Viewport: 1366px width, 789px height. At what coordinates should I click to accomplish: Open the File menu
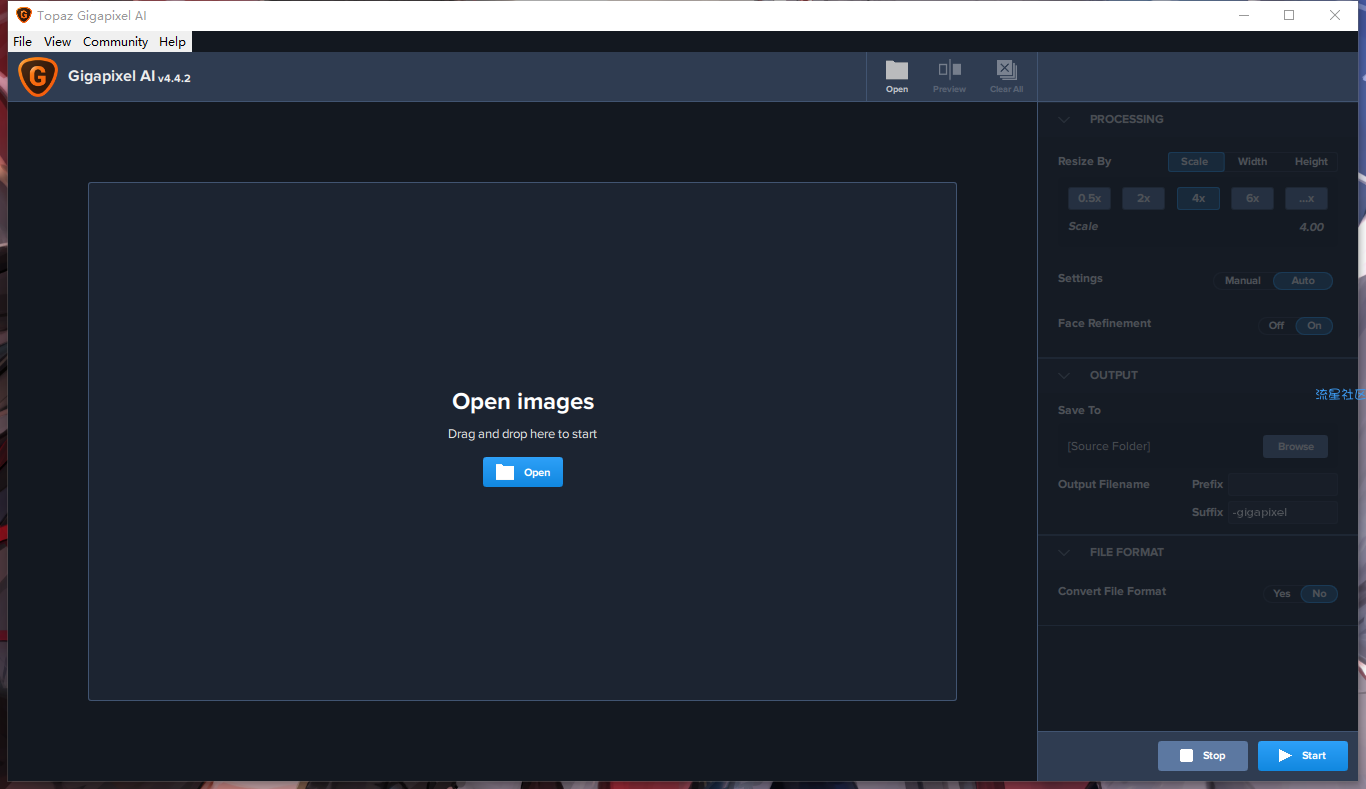(x=23, y=42)
